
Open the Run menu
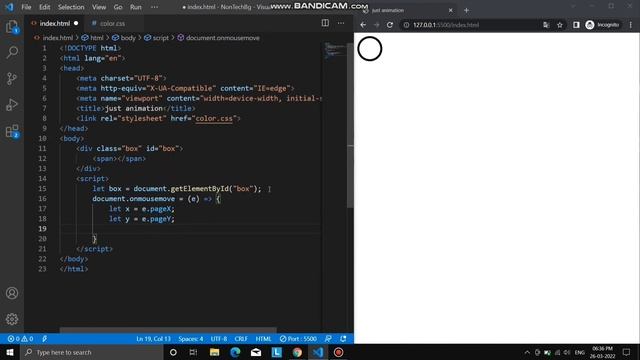click(136, 7)
